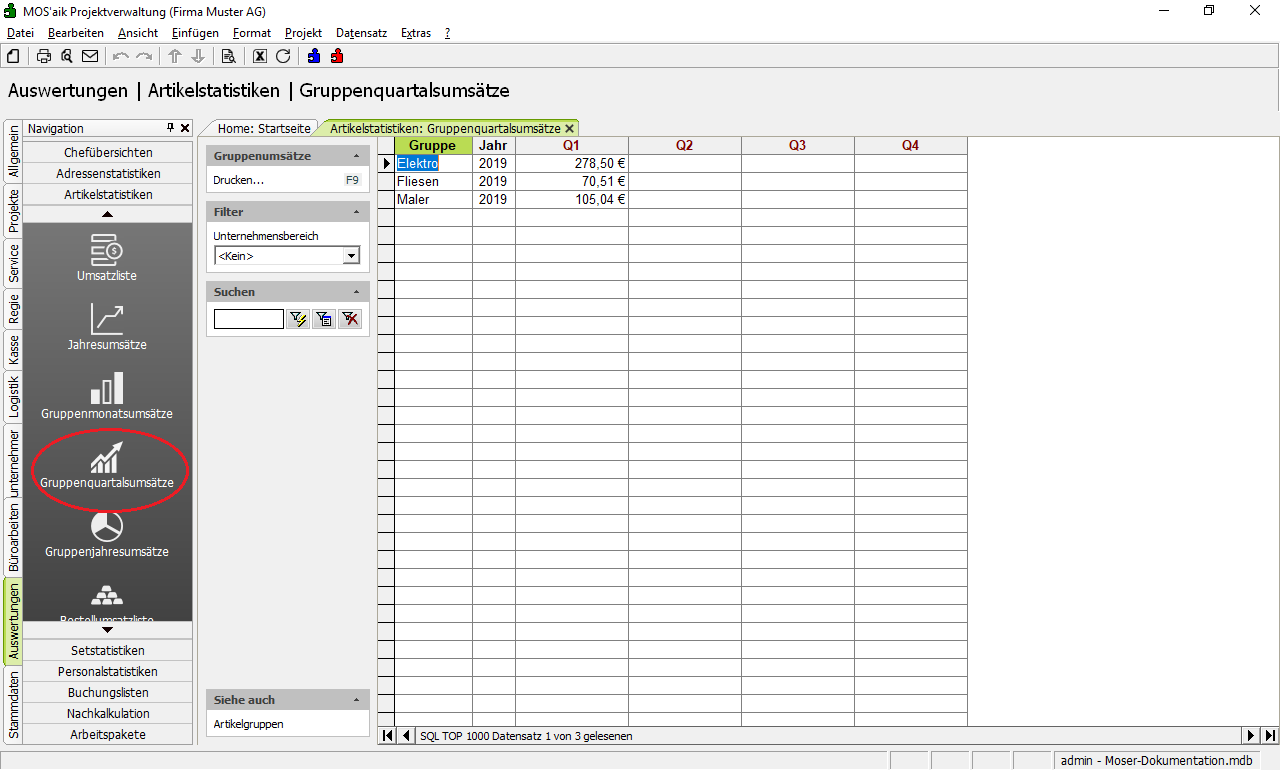Click Drucken... in Gruppenumsätze panel

(x=239, y=180)
